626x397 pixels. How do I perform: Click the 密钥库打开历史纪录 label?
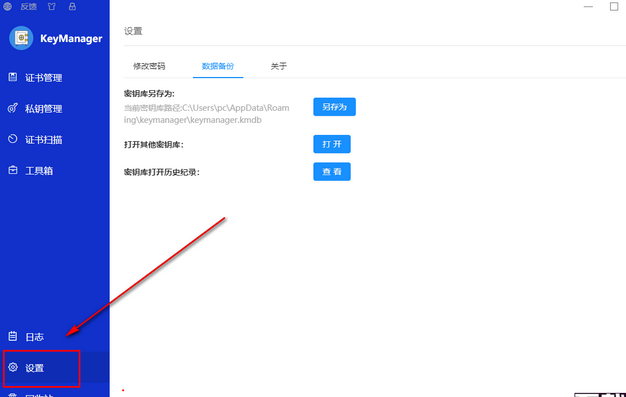[162, 172]
